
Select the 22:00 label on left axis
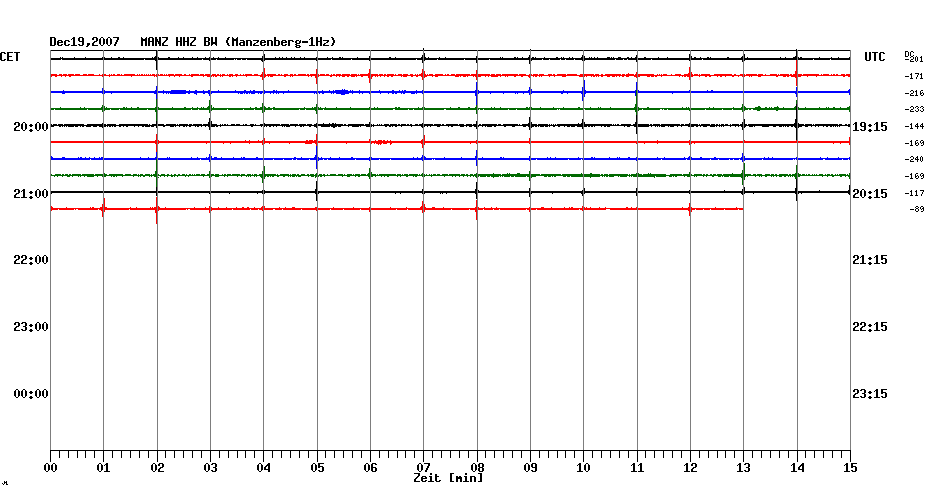(x=31, y=260)
